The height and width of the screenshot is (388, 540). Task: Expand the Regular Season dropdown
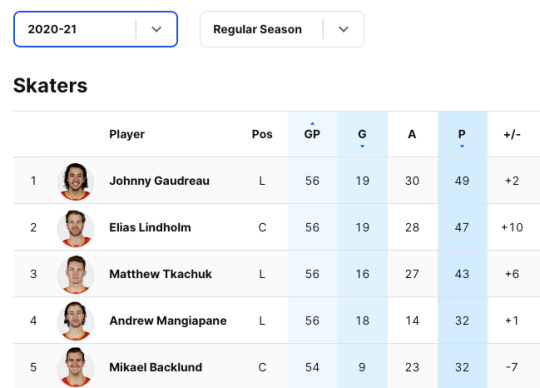pos(282,29)
